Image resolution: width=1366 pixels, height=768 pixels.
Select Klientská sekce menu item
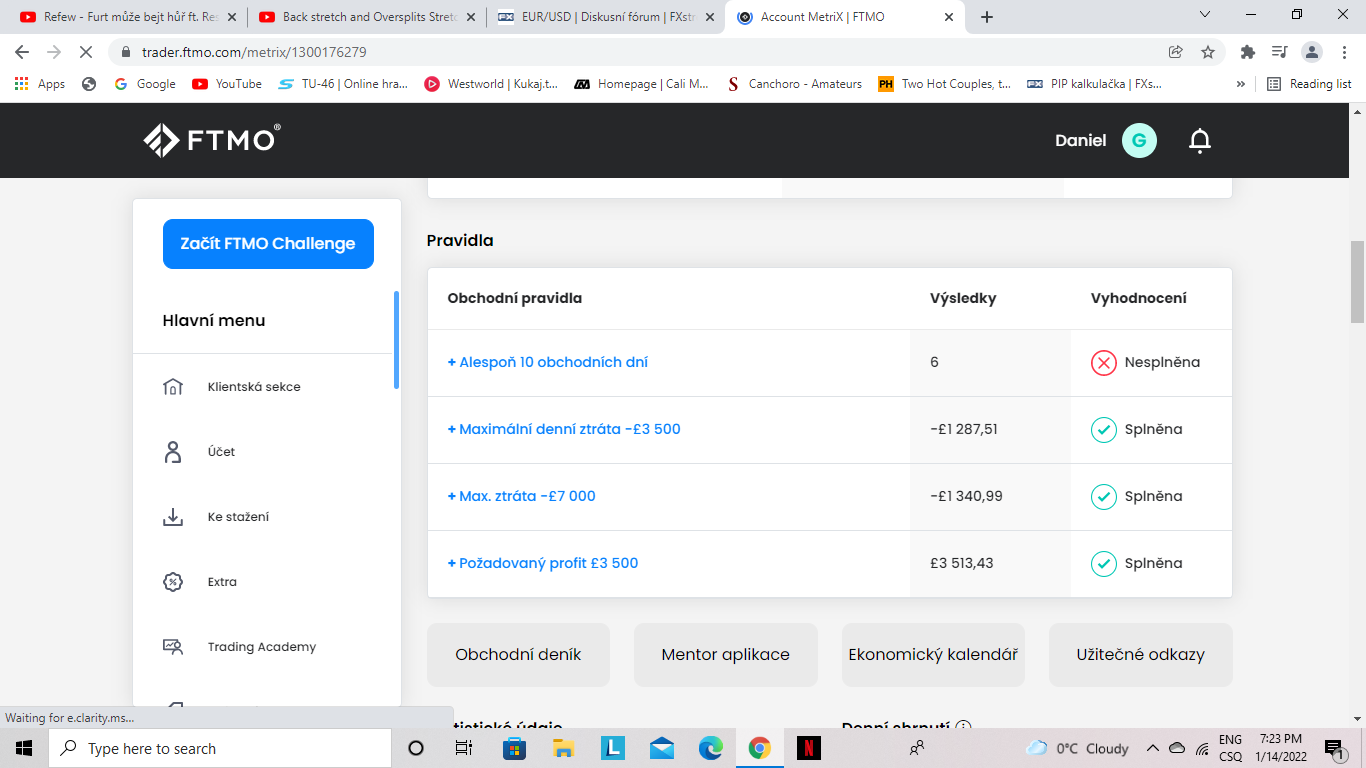click(254, 387)
